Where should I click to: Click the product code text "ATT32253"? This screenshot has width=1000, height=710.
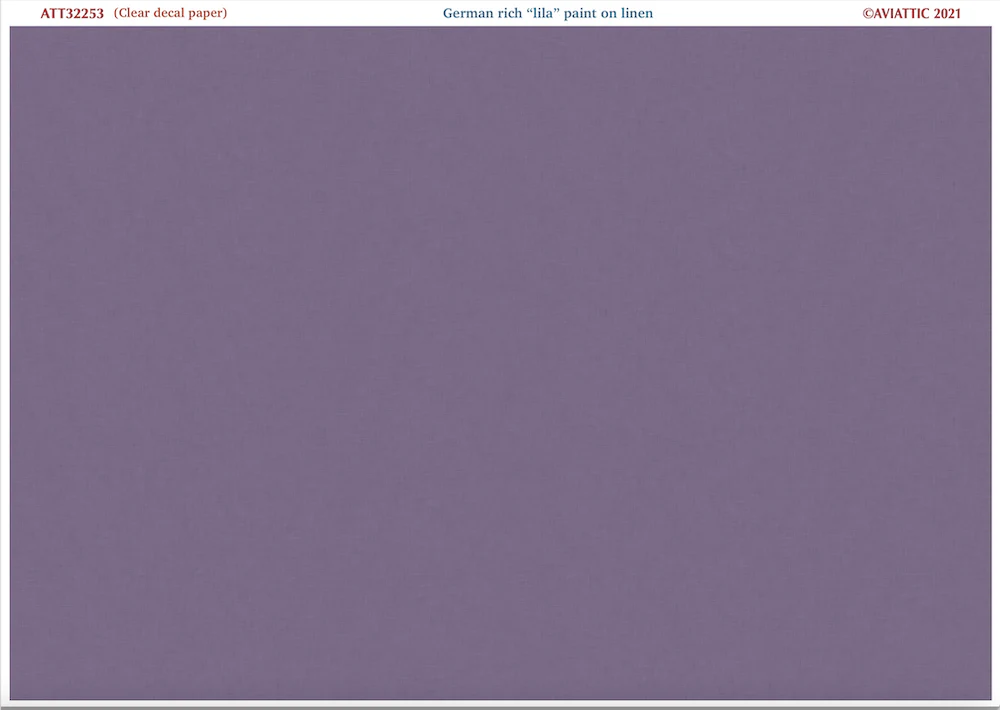pyautogui.click(x=72, y=13)
